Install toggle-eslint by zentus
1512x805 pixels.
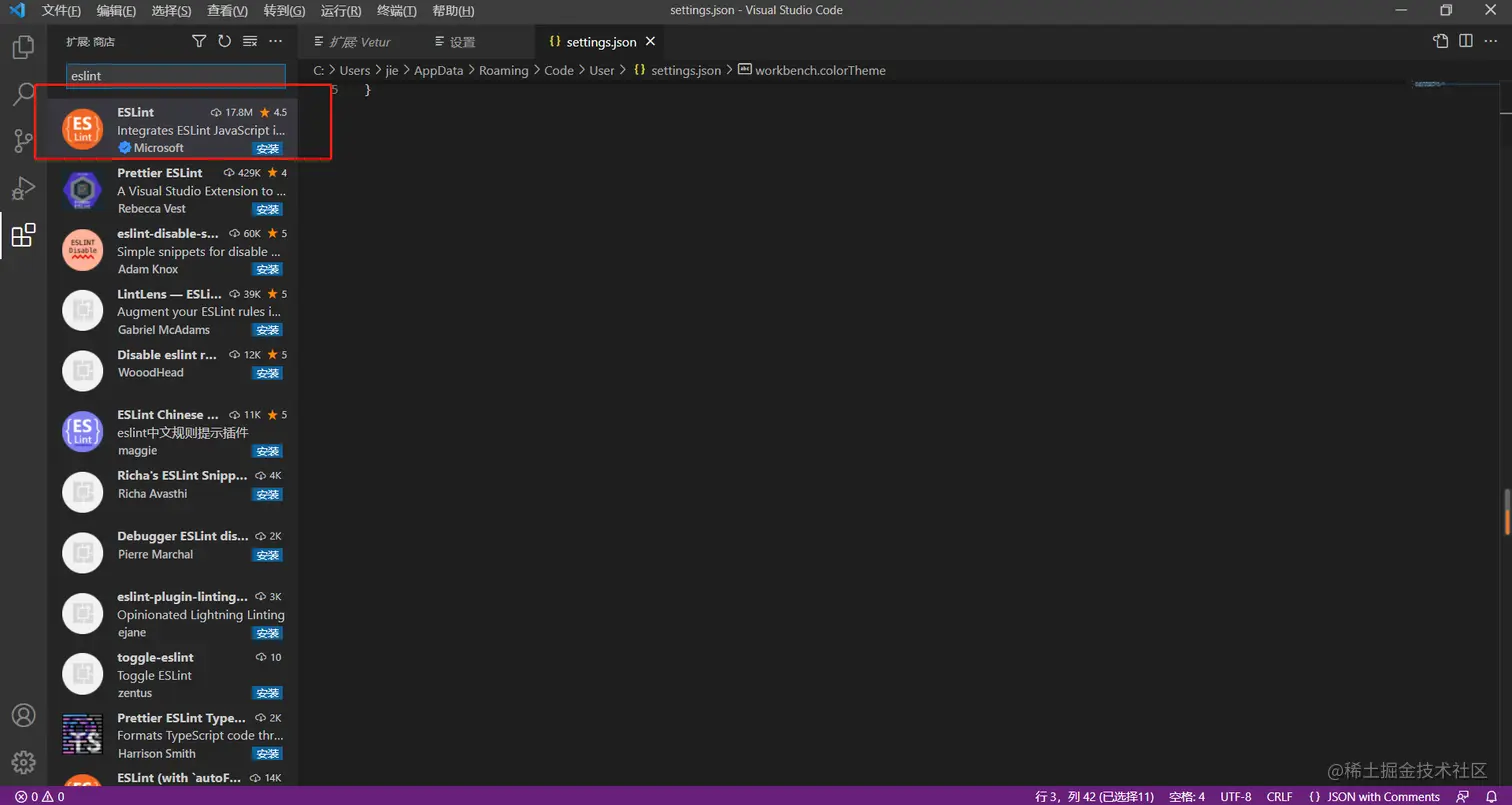(267, 693)
